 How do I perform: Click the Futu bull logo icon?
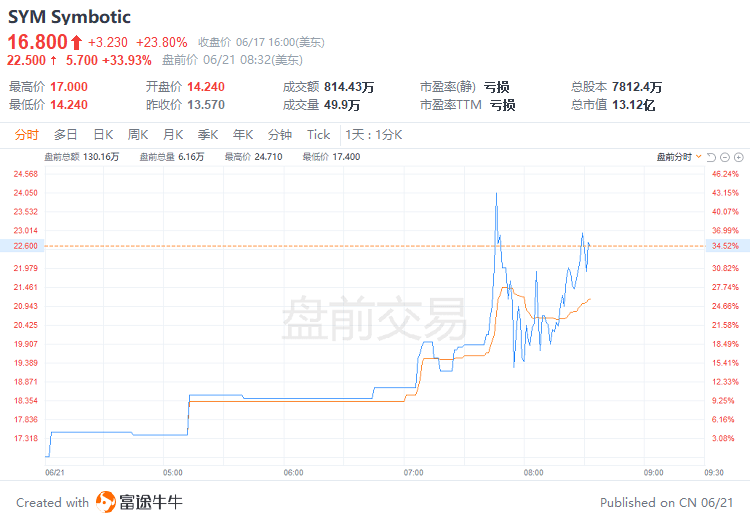click(106, 502)
